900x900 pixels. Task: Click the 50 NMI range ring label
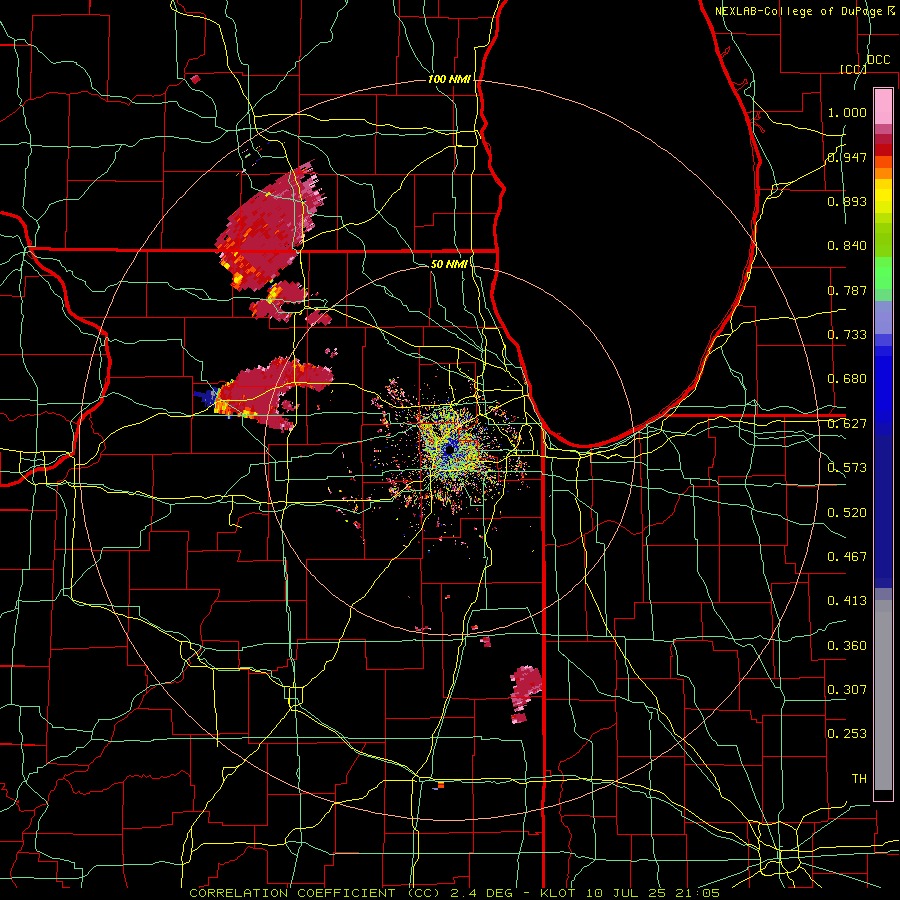point(449,264)
